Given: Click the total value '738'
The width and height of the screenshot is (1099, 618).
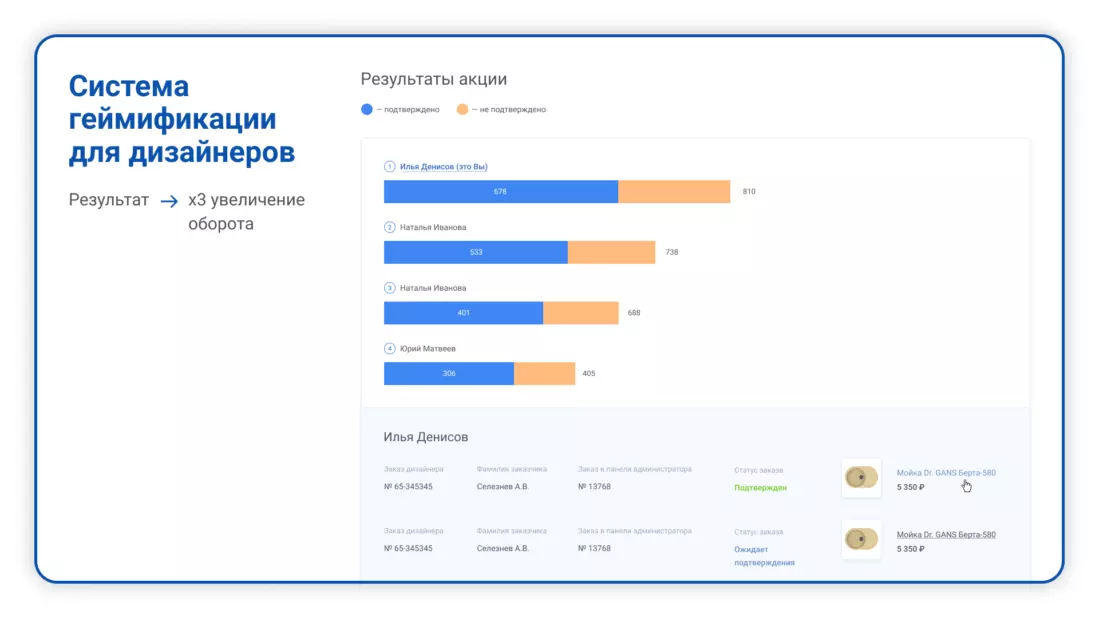Looking at the screenshot, I should point(672,252).
